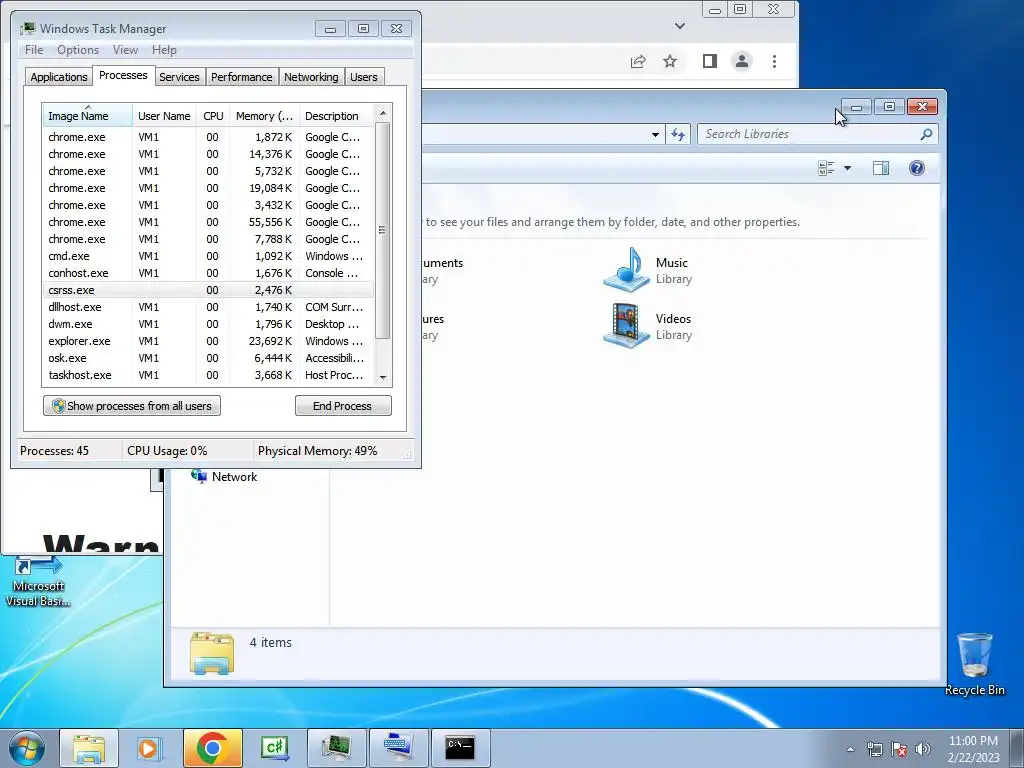The height and width of the screenshot is (768, 1024).
Task: Select the csrss.exe process row
Action: [x=208, y=290]
